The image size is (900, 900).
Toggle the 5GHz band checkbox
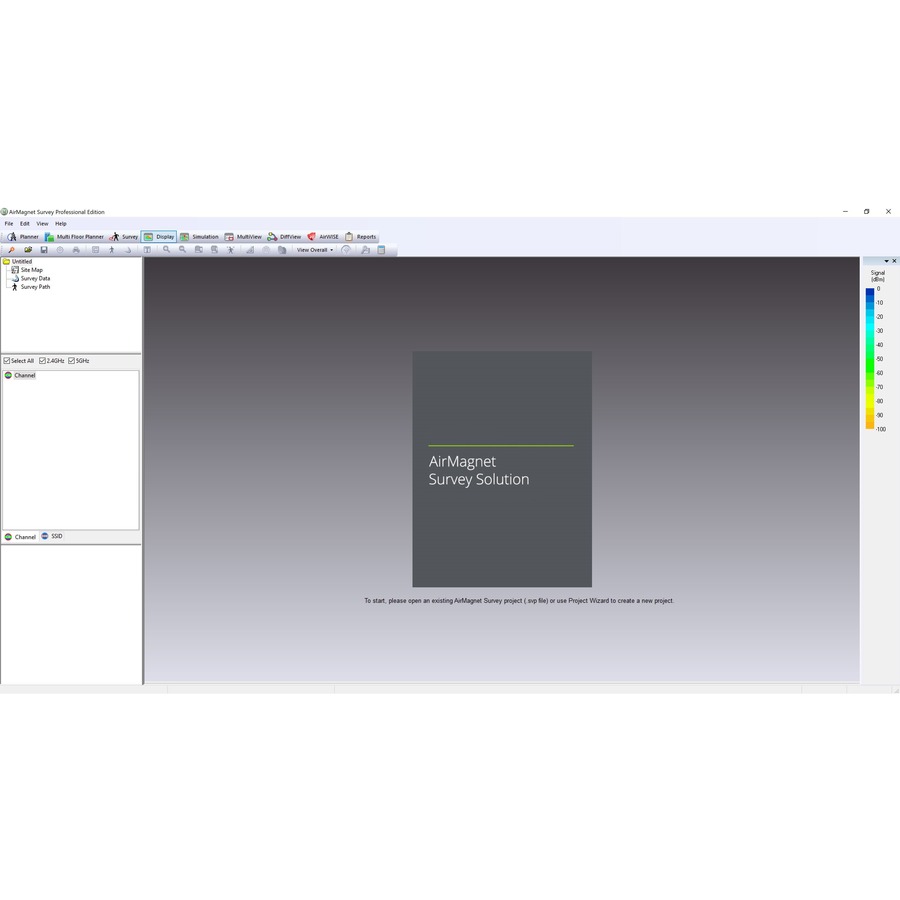[71, 361]
